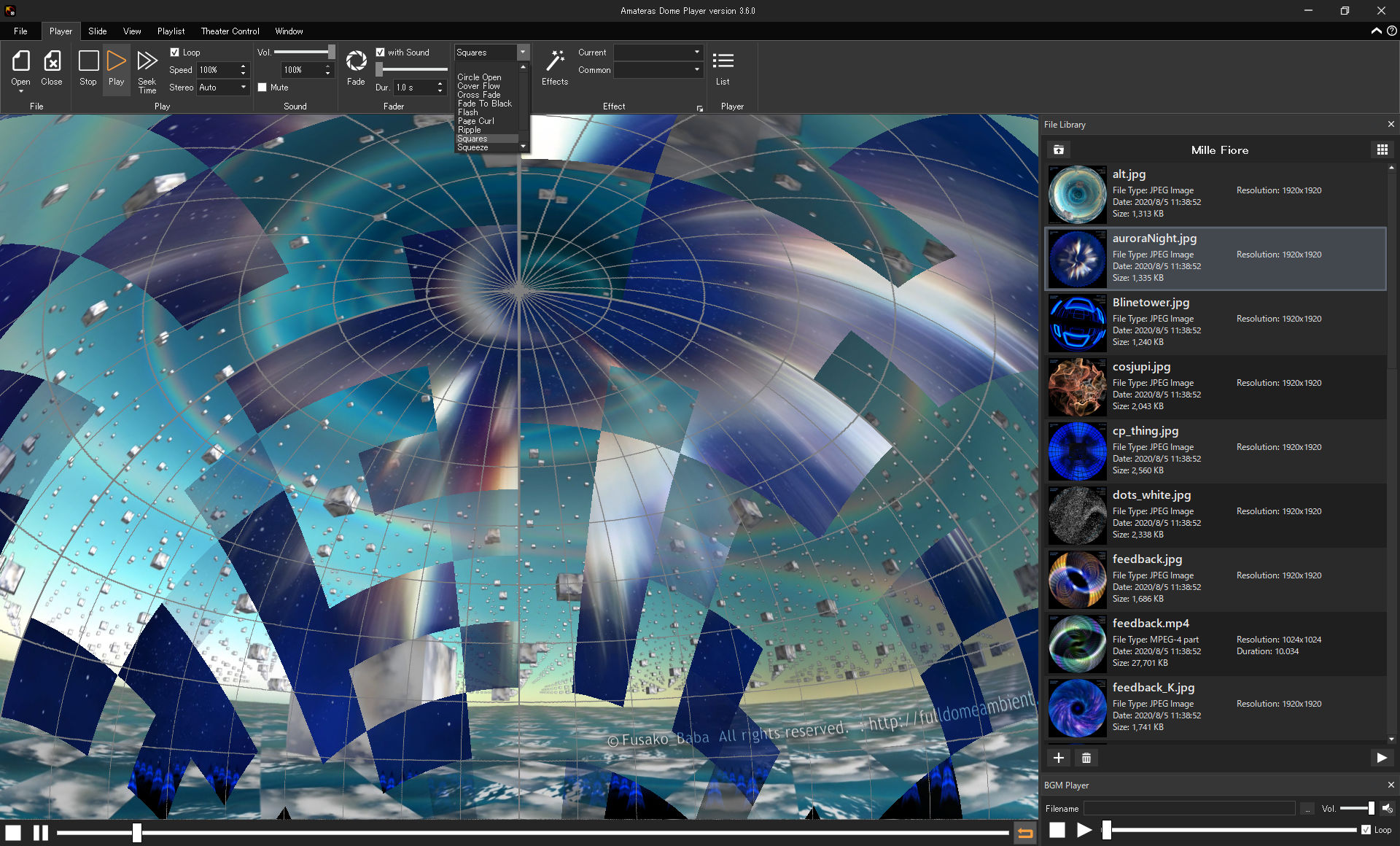
Task: Select Cross Fade transition
Action: (479, 95)
